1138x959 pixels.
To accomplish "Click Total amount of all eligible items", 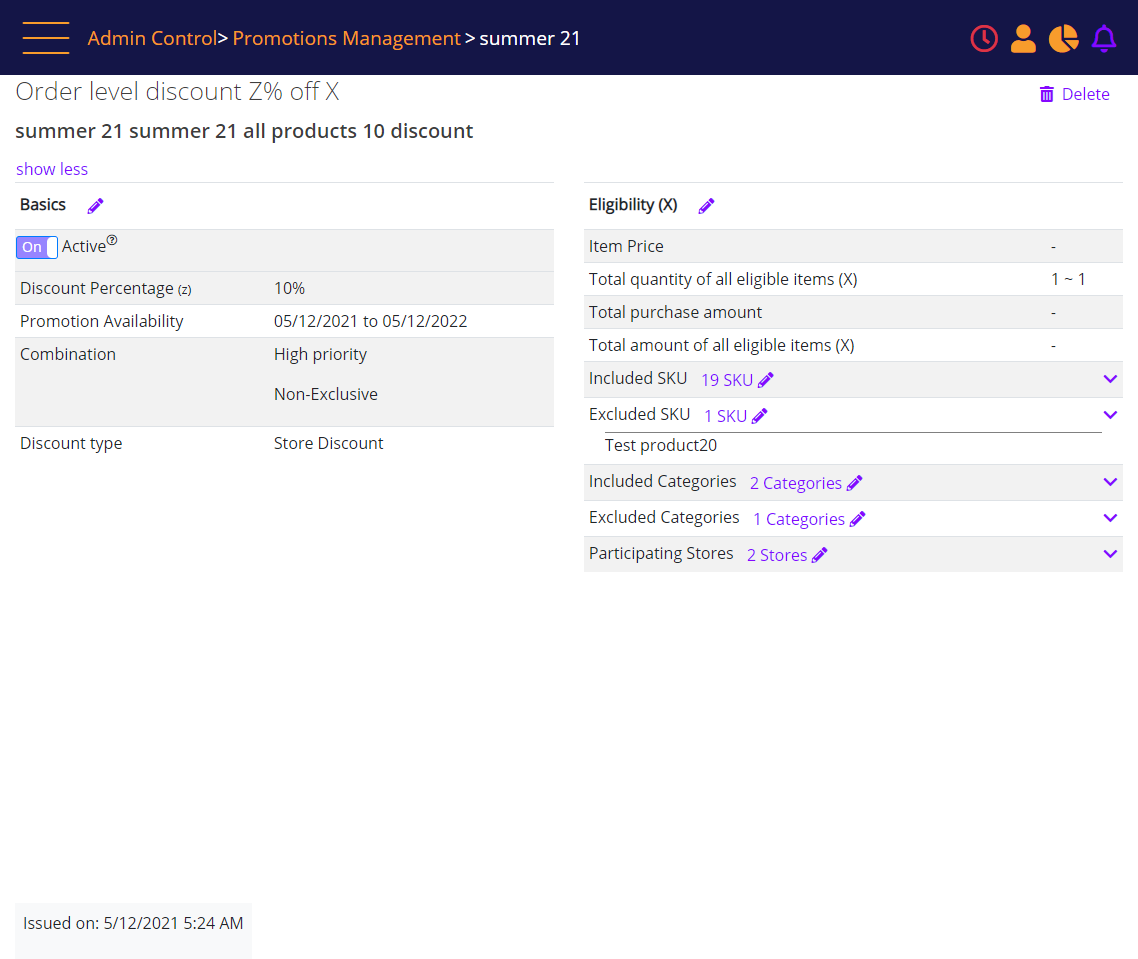I will [x=721, y=345].
